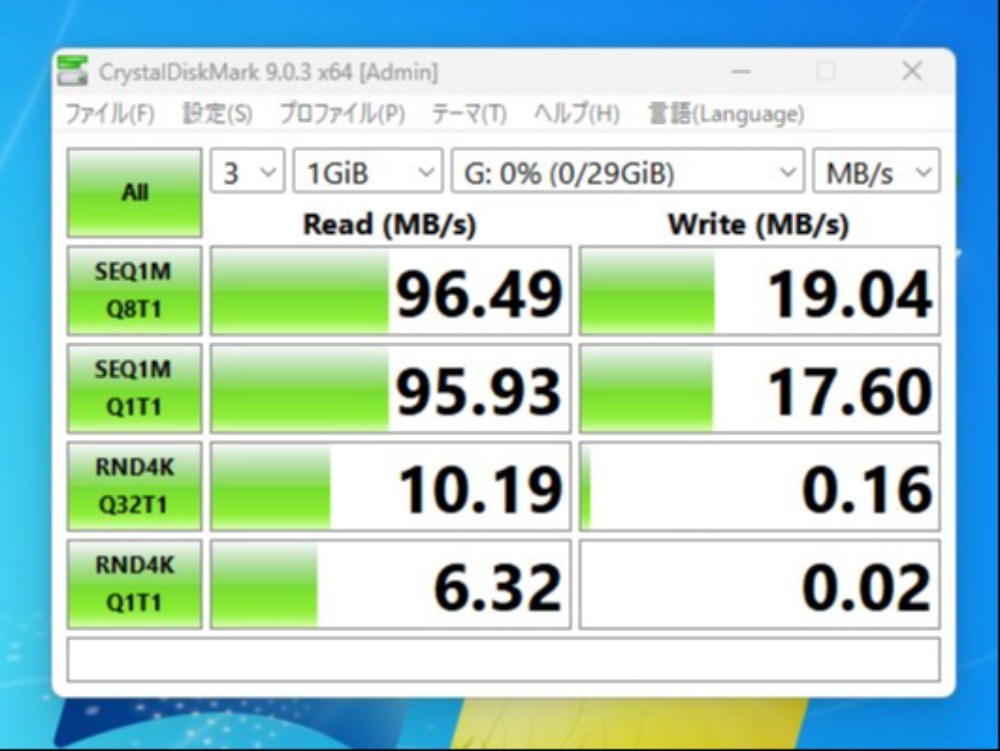Open the 設定(S) settings menu
Viewport: 1000px width, 751px height.
(217, 114)
